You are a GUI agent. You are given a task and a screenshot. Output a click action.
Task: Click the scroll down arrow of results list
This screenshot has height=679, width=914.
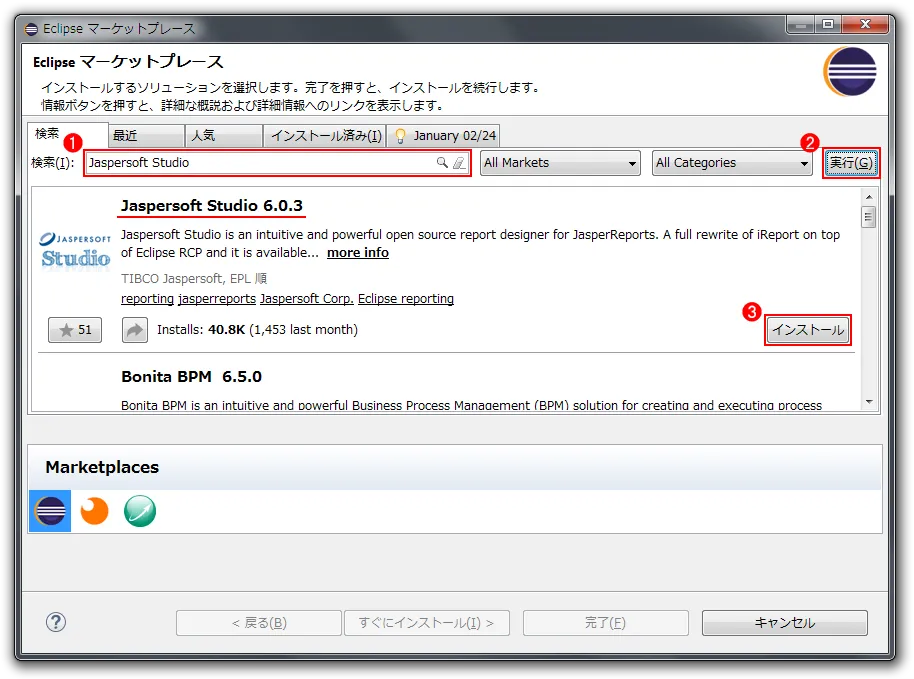869,402
